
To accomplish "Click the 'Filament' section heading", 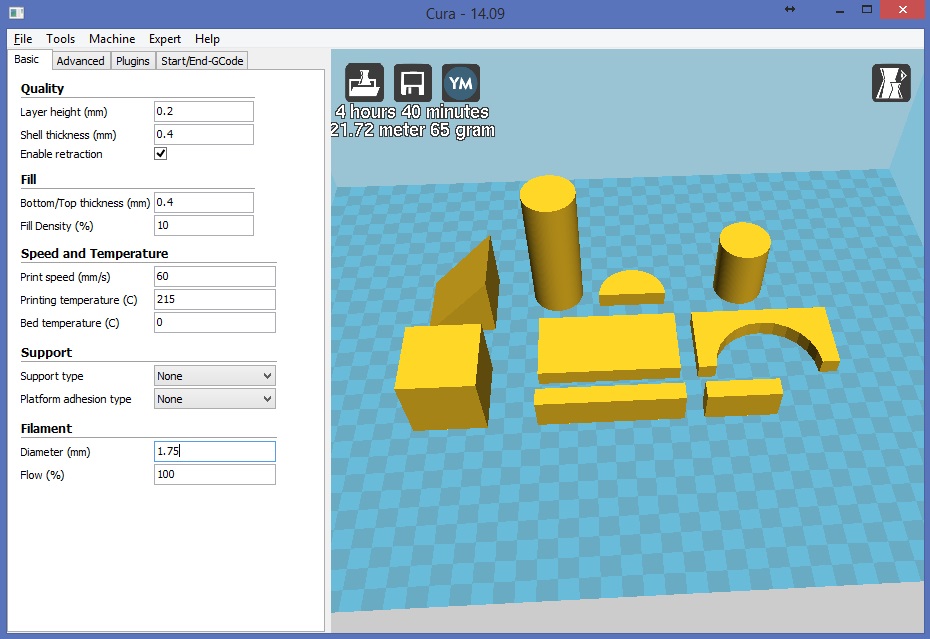I will coord(46,428).
